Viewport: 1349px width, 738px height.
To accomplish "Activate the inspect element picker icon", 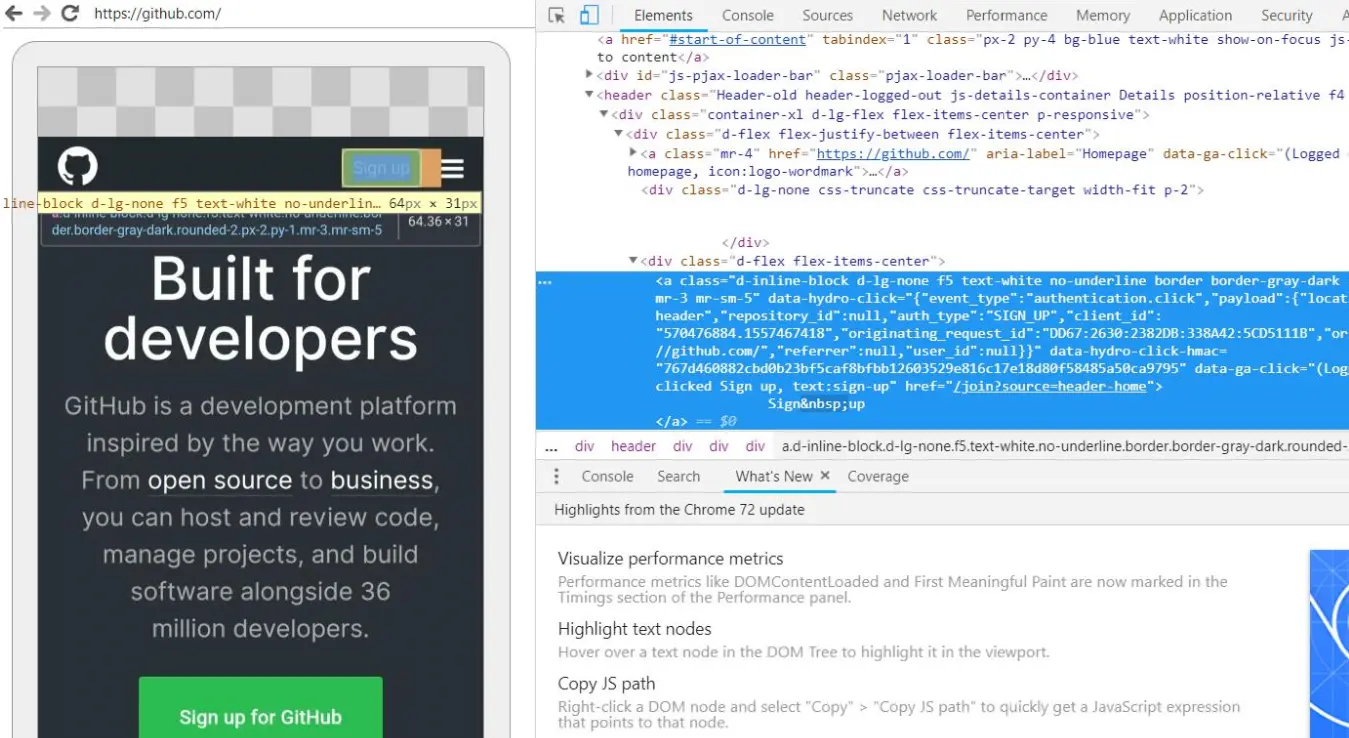I will (x=558, y=15).
